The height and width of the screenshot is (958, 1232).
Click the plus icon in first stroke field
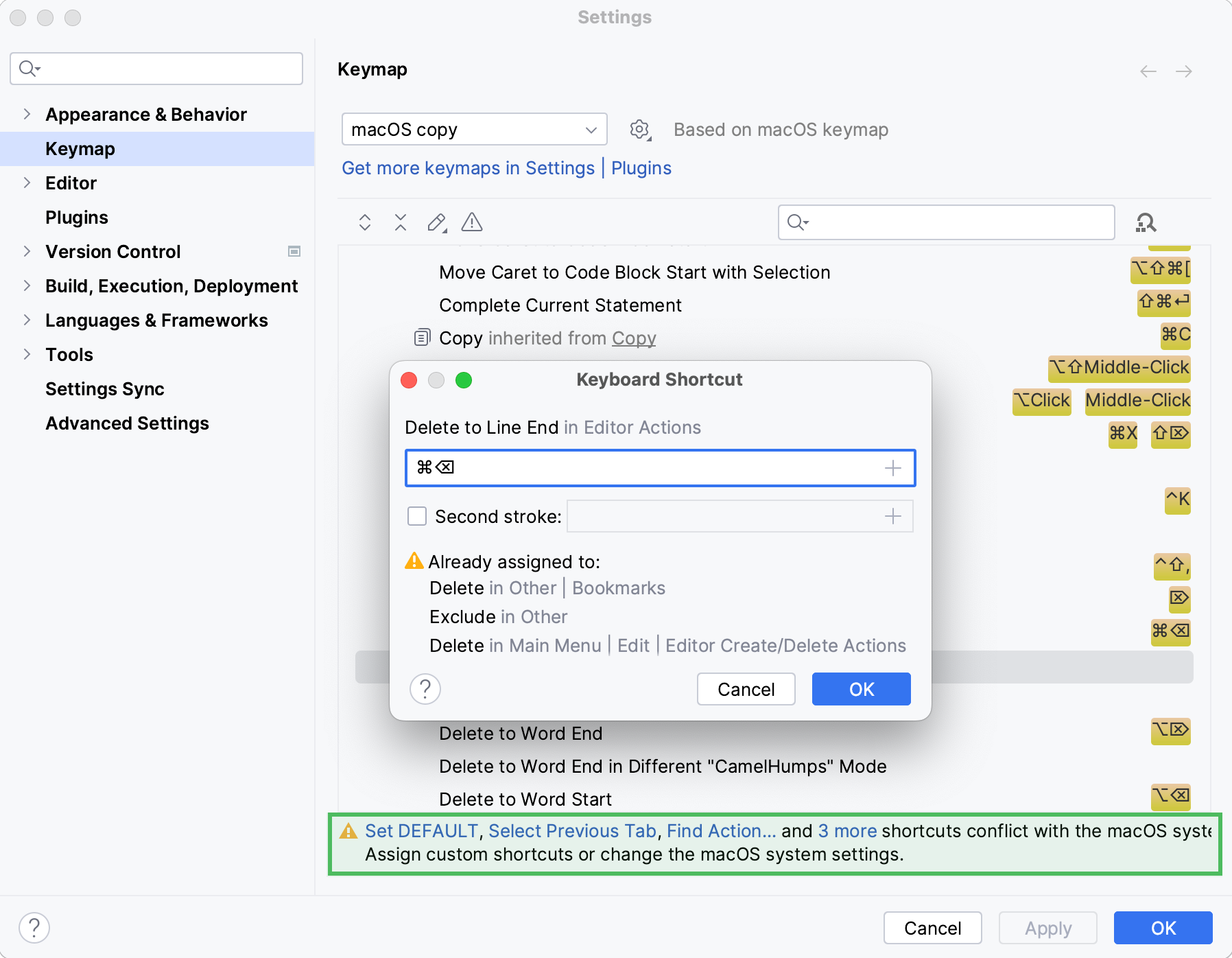[x=893, y=468]
